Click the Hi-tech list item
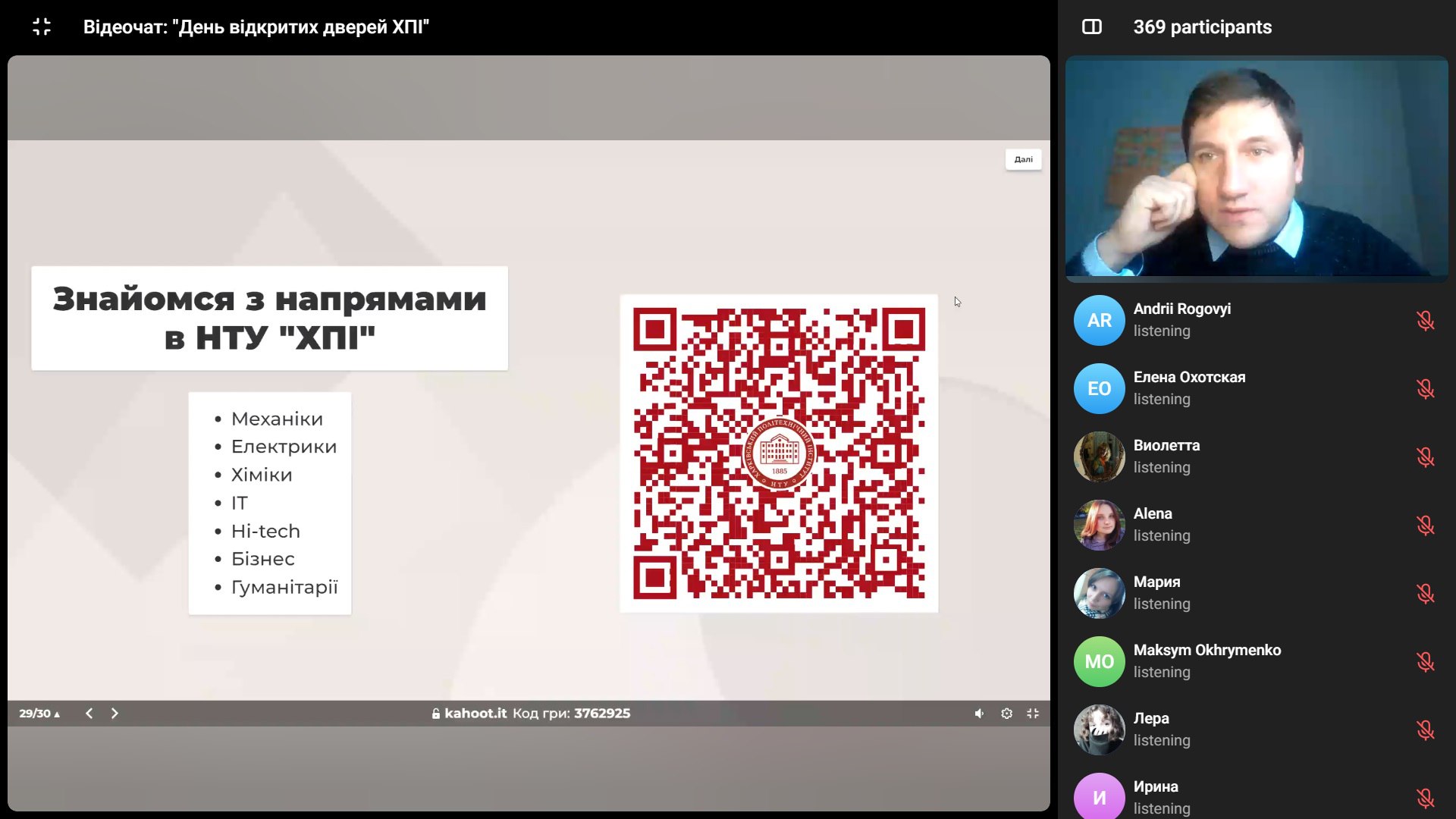Screen dimensions: 1456x819 [x=265, y=531]
